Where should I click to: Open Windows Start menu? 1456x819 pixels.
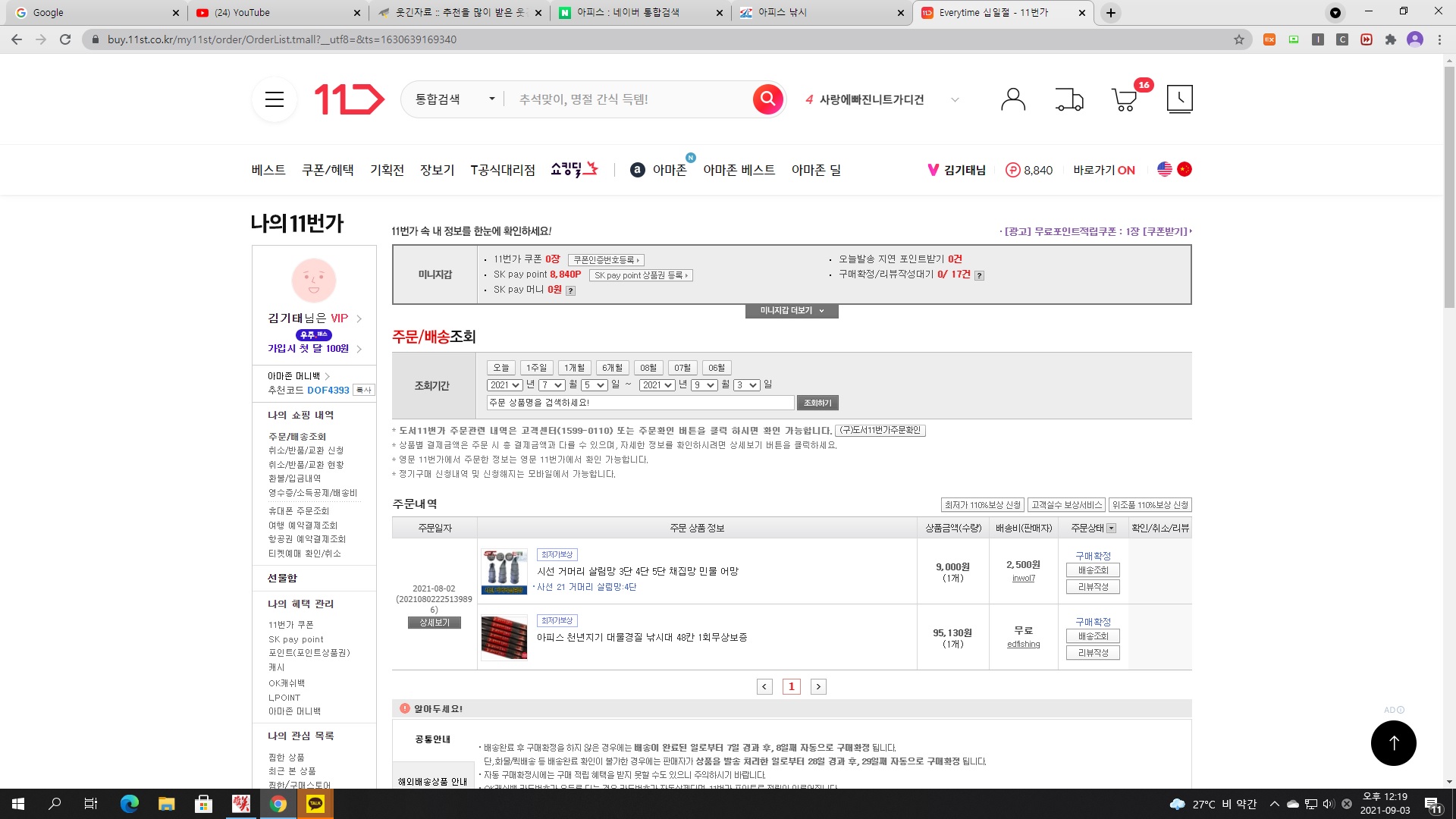click(x=18, y=804)
